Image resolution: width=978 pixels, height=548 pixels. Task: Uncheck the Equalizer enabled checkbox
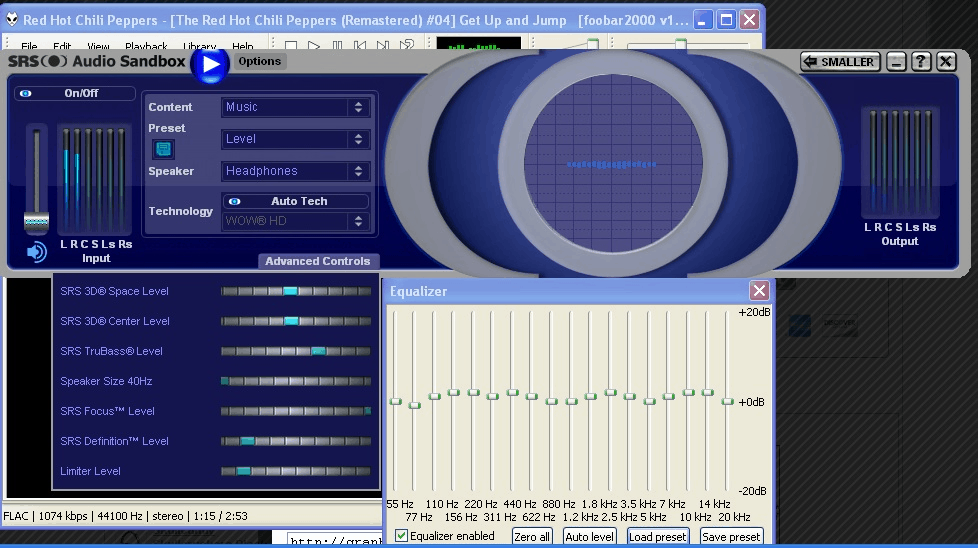click(402, 536)
